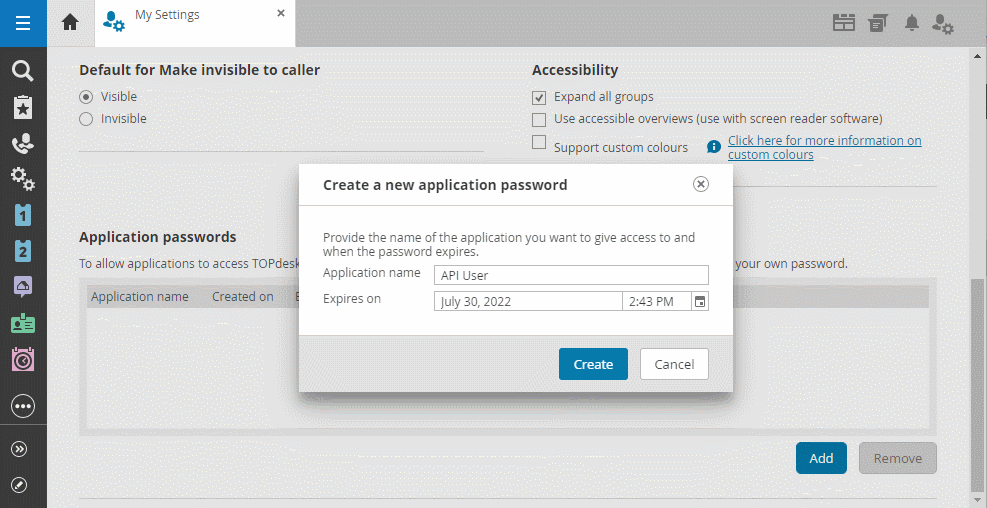Open the notifications bell

coord(911,23)
